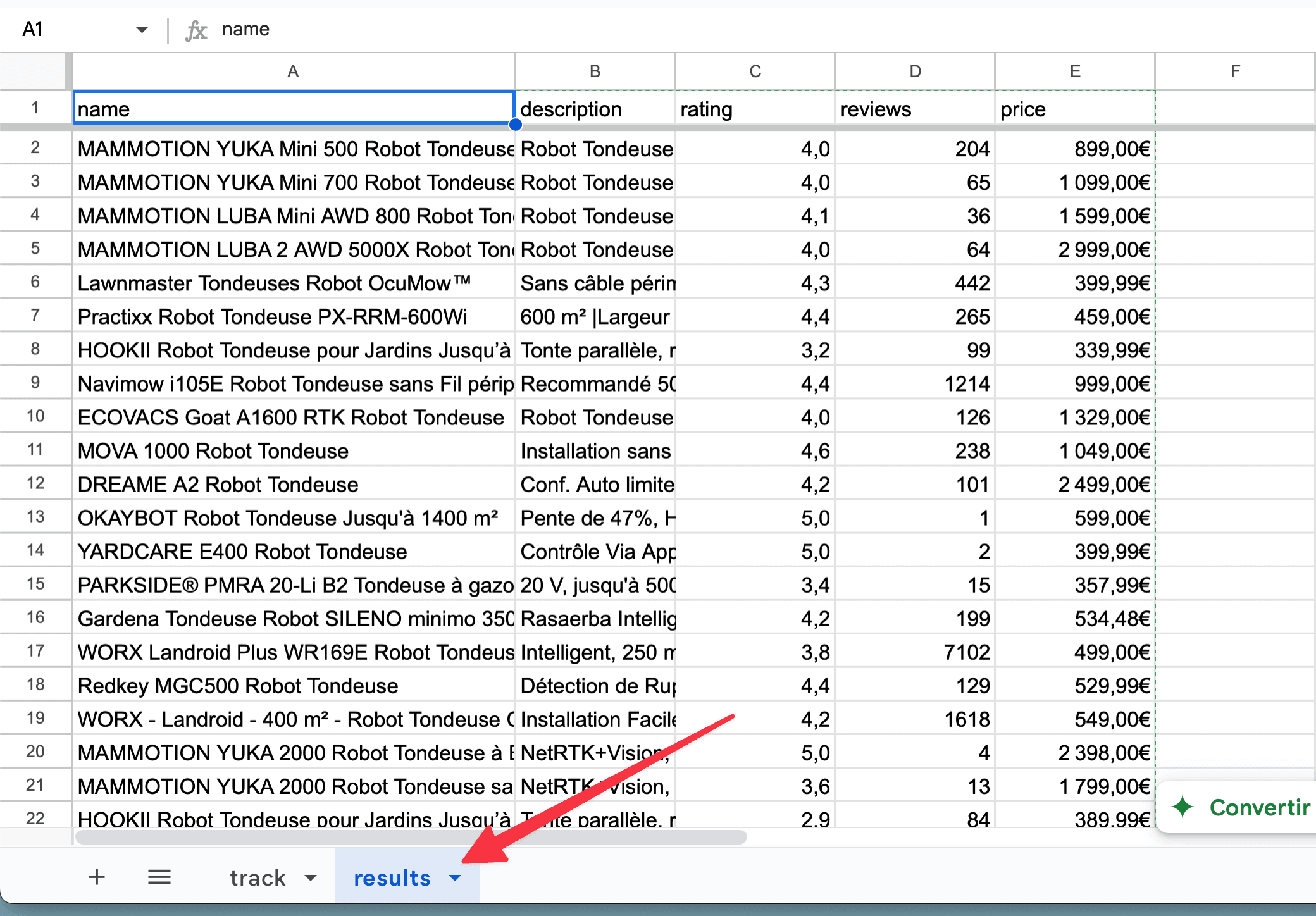Click description cell 'Détection de Ru'

pos(595,685)
